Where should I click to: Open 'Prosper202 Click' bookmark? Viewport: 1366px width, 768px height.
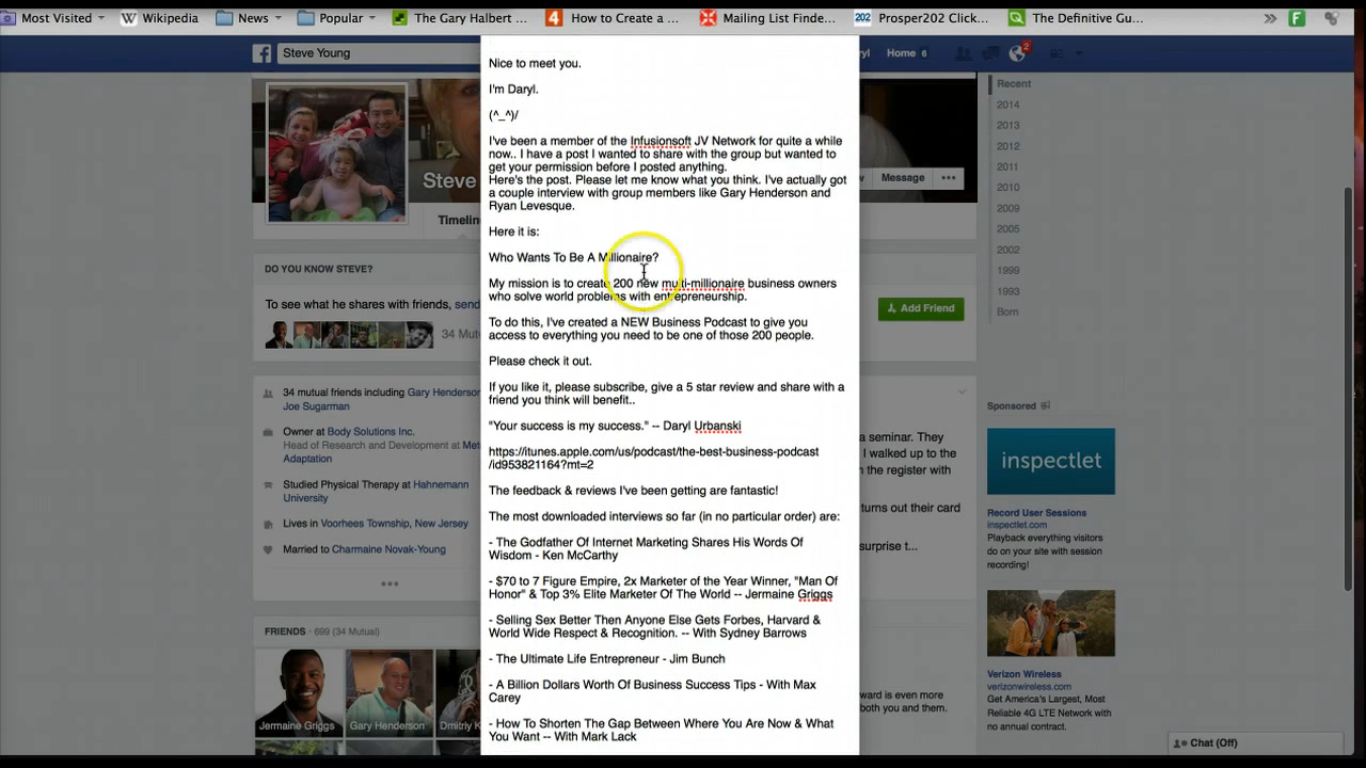pos(922,18)
